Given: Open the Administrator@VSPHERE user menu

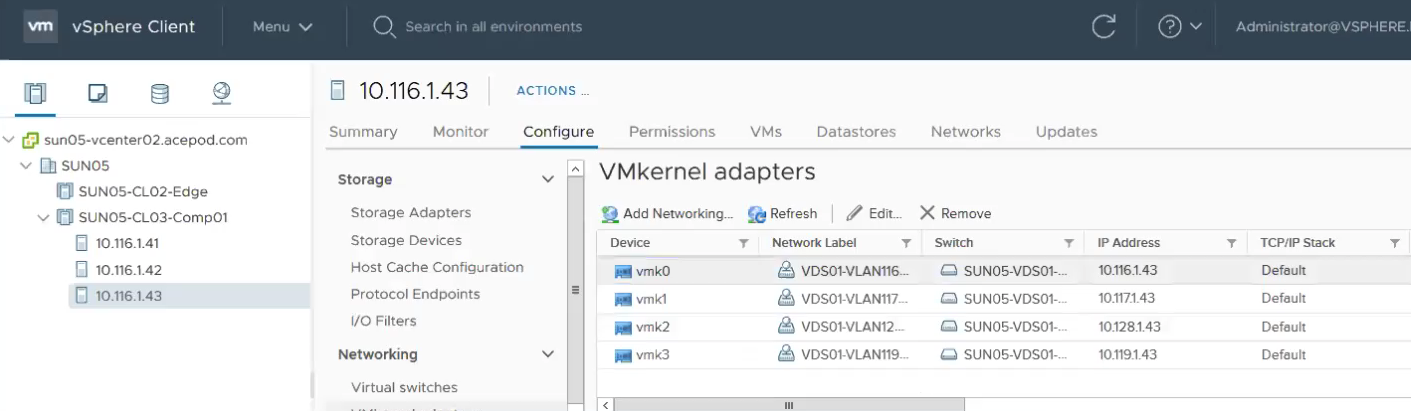Looking at the screenshot, I should tap(1322, 27).
